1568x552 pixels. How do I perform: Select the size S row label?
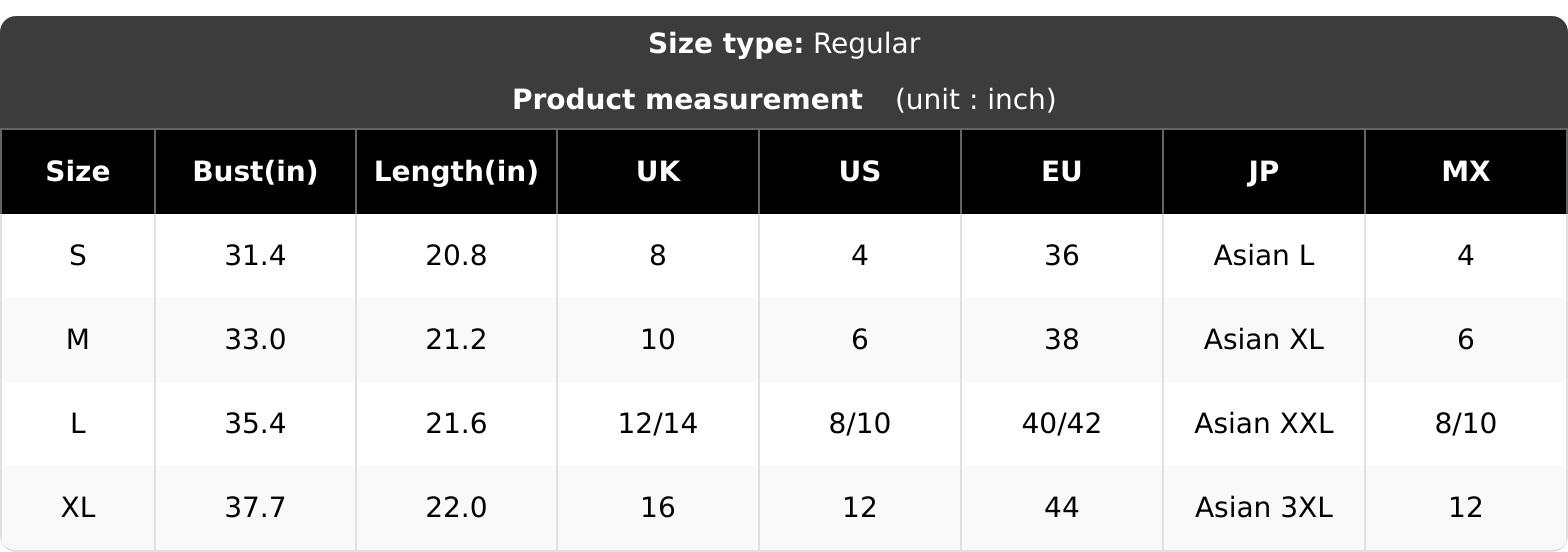(77, 256)
